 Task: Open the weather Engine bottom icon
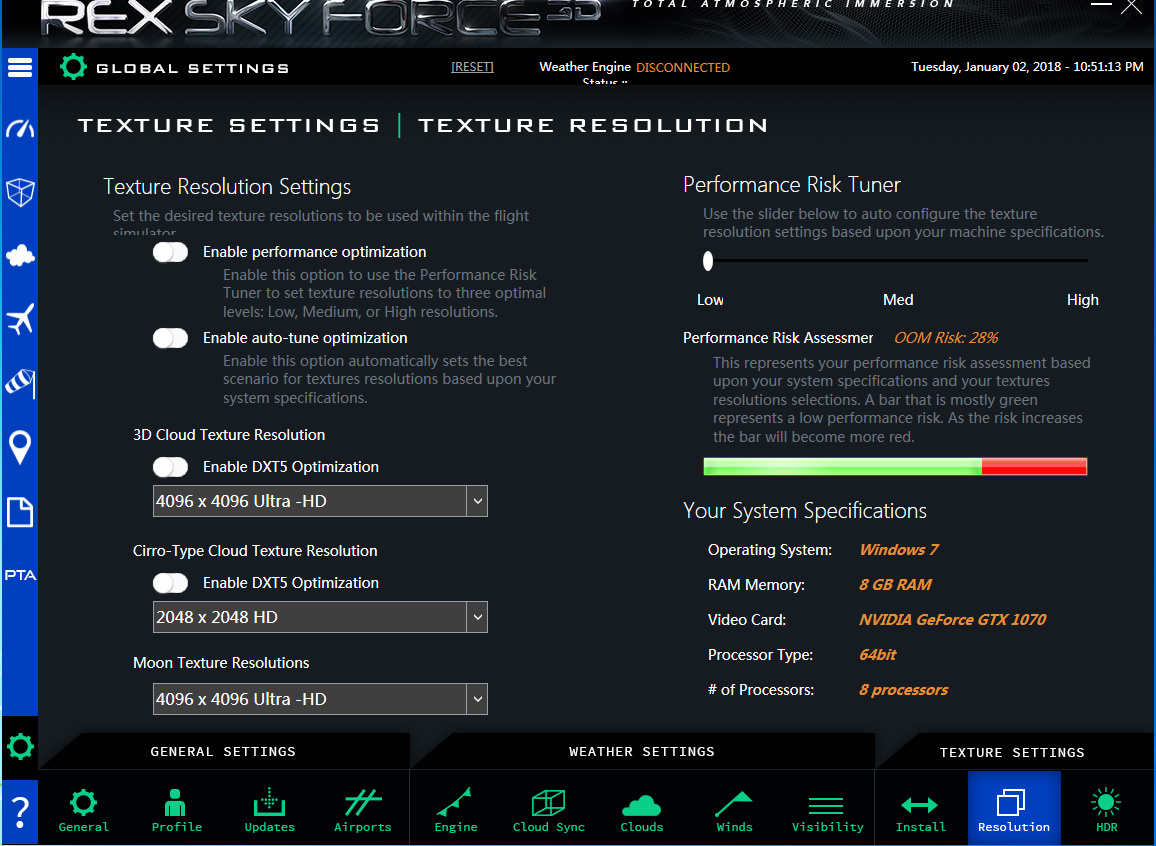coord(456,811)
